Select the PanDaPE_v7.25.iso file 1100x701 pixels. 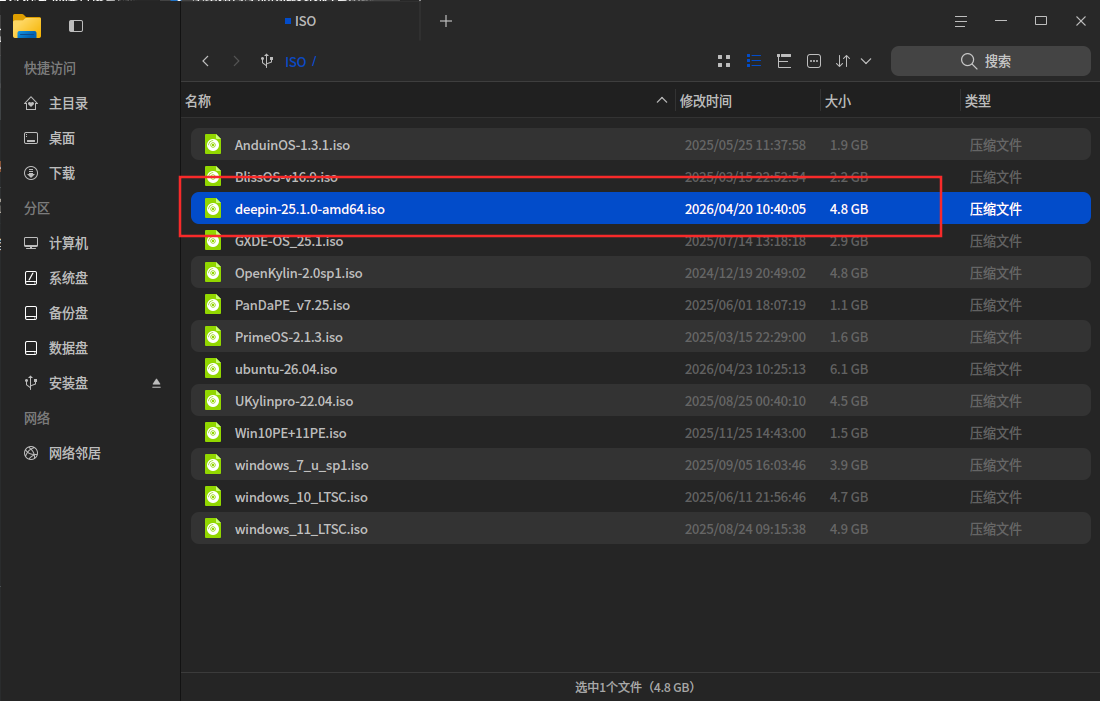(x=640, y=305)
